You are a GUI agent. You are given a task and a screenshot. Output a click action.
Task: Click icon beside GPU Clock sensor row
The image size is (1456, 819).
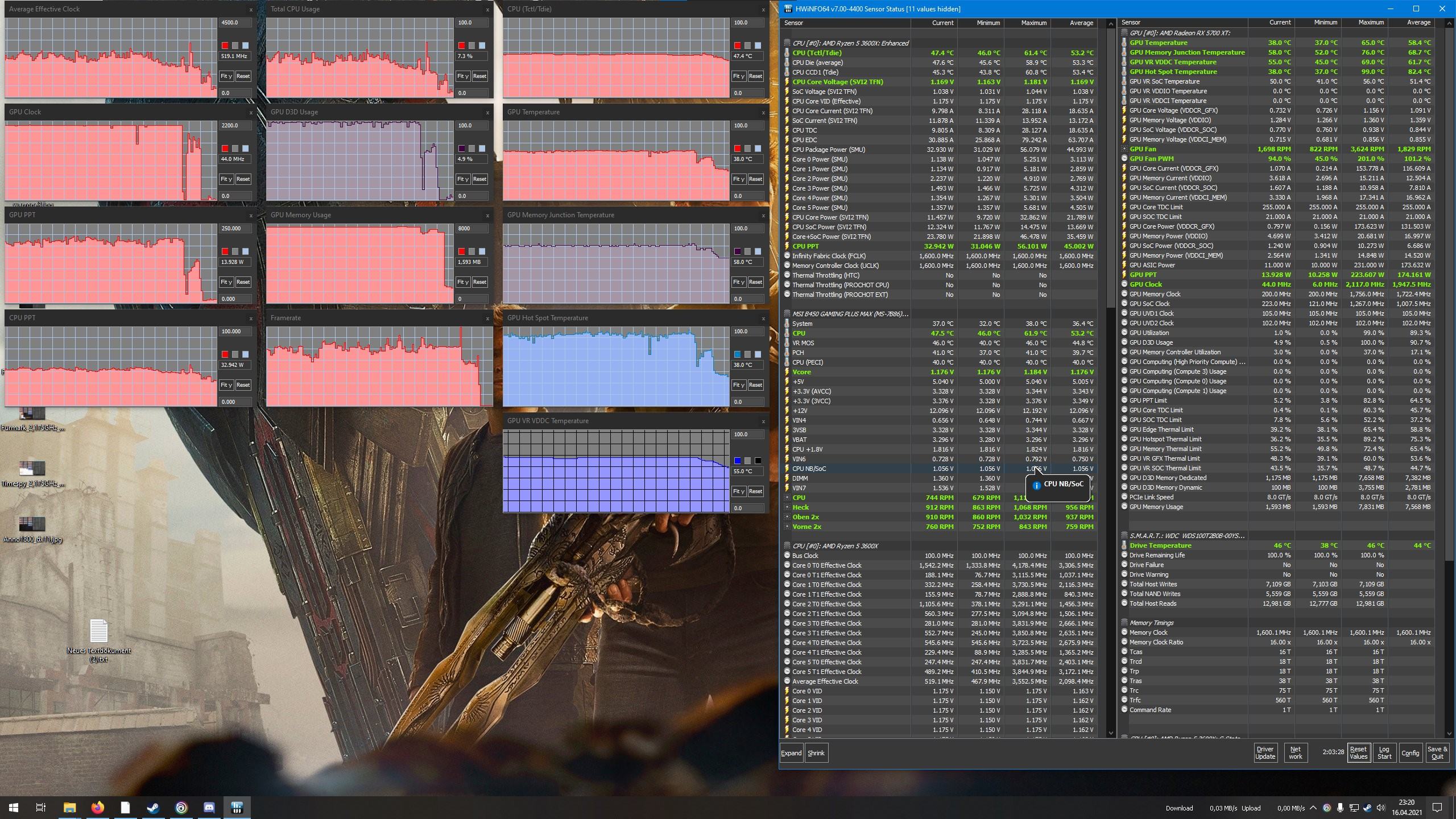(x=1124, y=284)
